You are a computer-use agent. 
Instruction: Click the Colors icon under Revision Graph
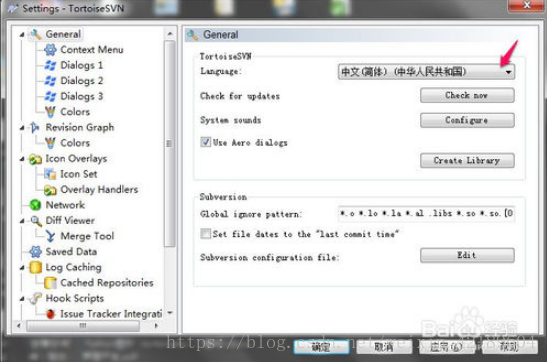click(x=50, y=143)
